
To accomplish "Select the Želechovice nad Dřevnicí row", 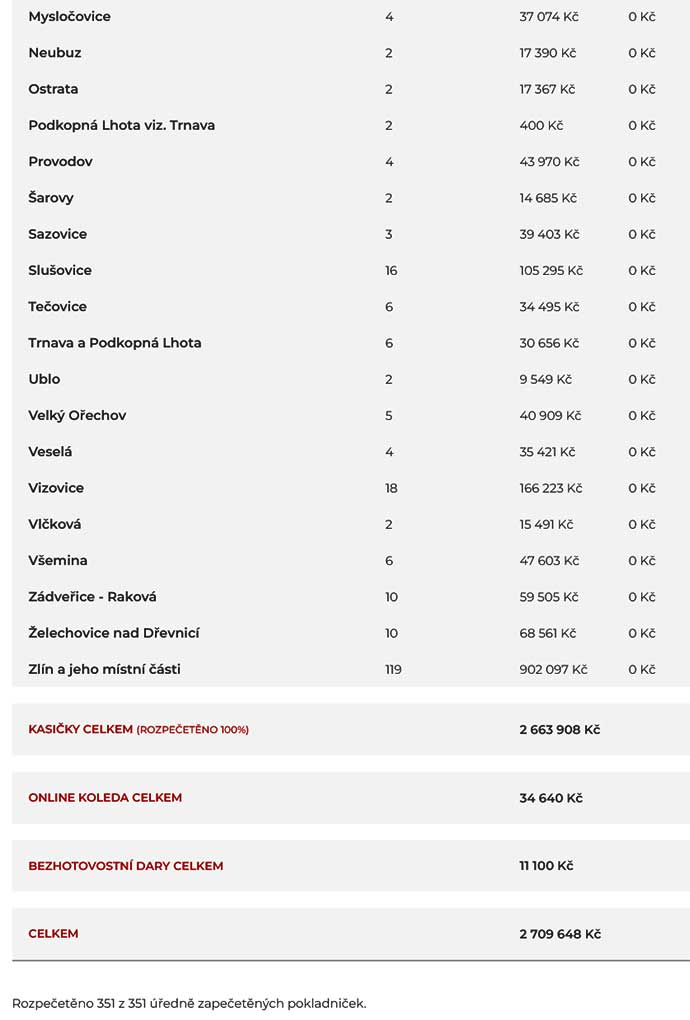I will coord(351,633).
